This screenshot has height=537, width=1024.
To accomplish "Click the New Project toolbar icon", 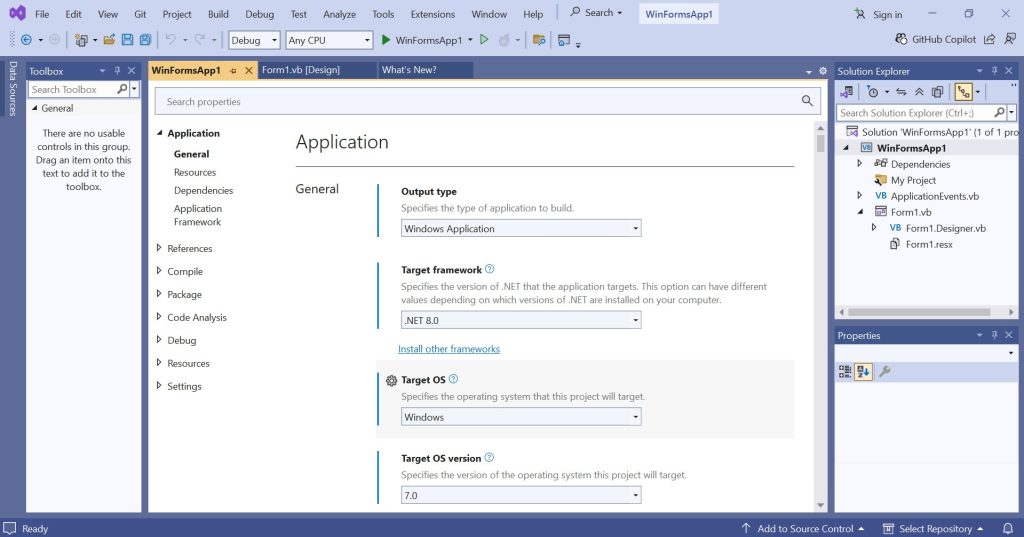I will click(x=81, y=40).
